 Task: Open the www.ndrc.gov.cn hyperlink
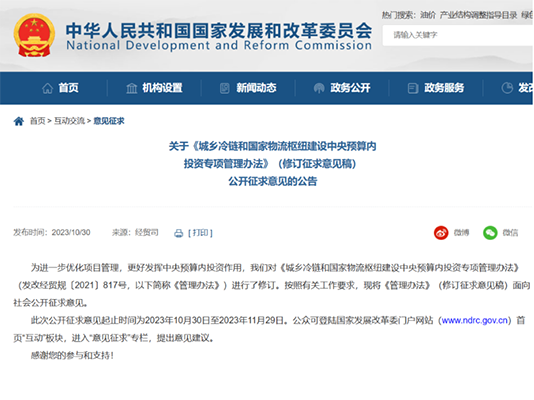pyautogui.click(x=475, y=320)
